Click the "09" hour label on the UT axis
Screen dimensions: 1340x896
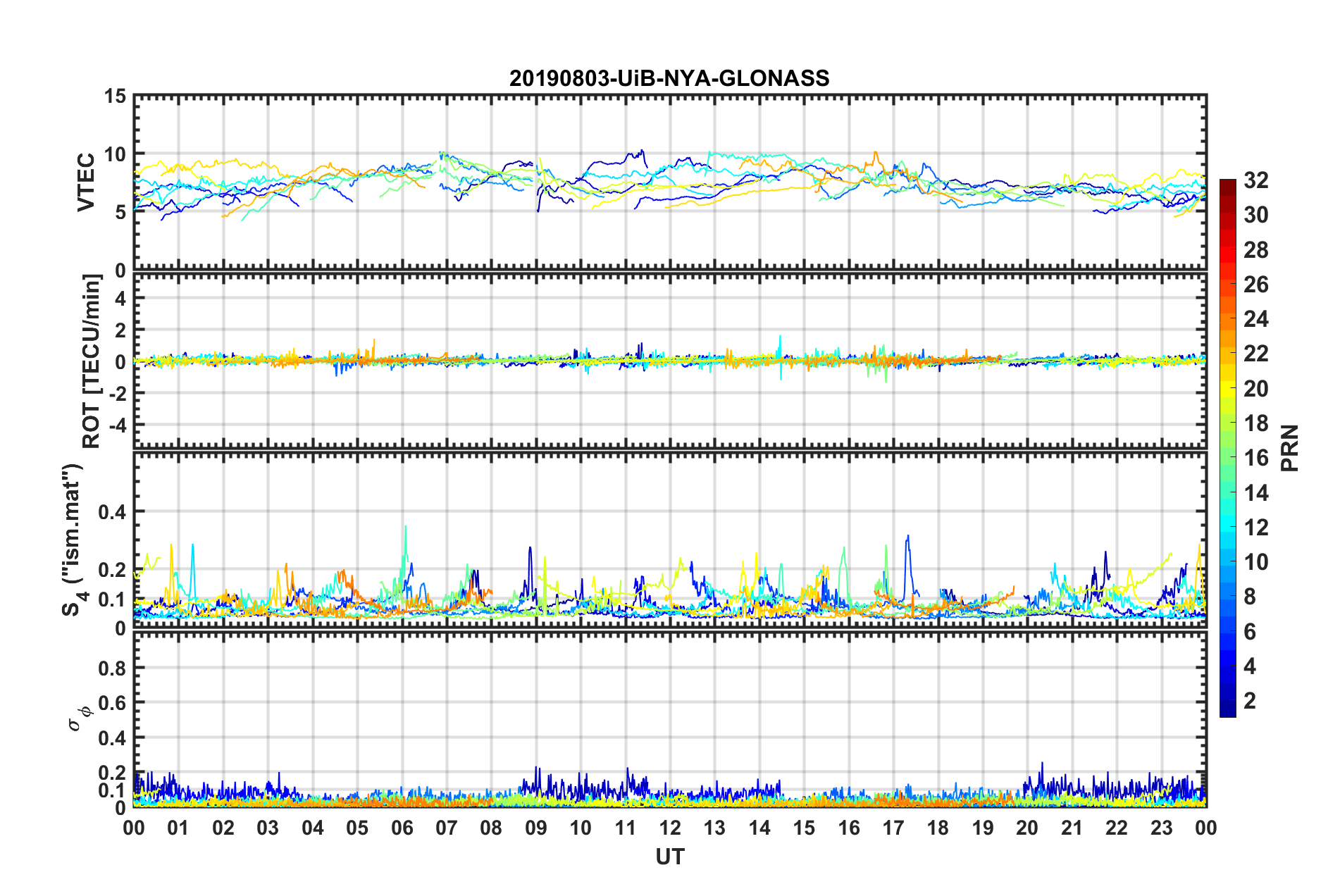(x=536, y=828)
